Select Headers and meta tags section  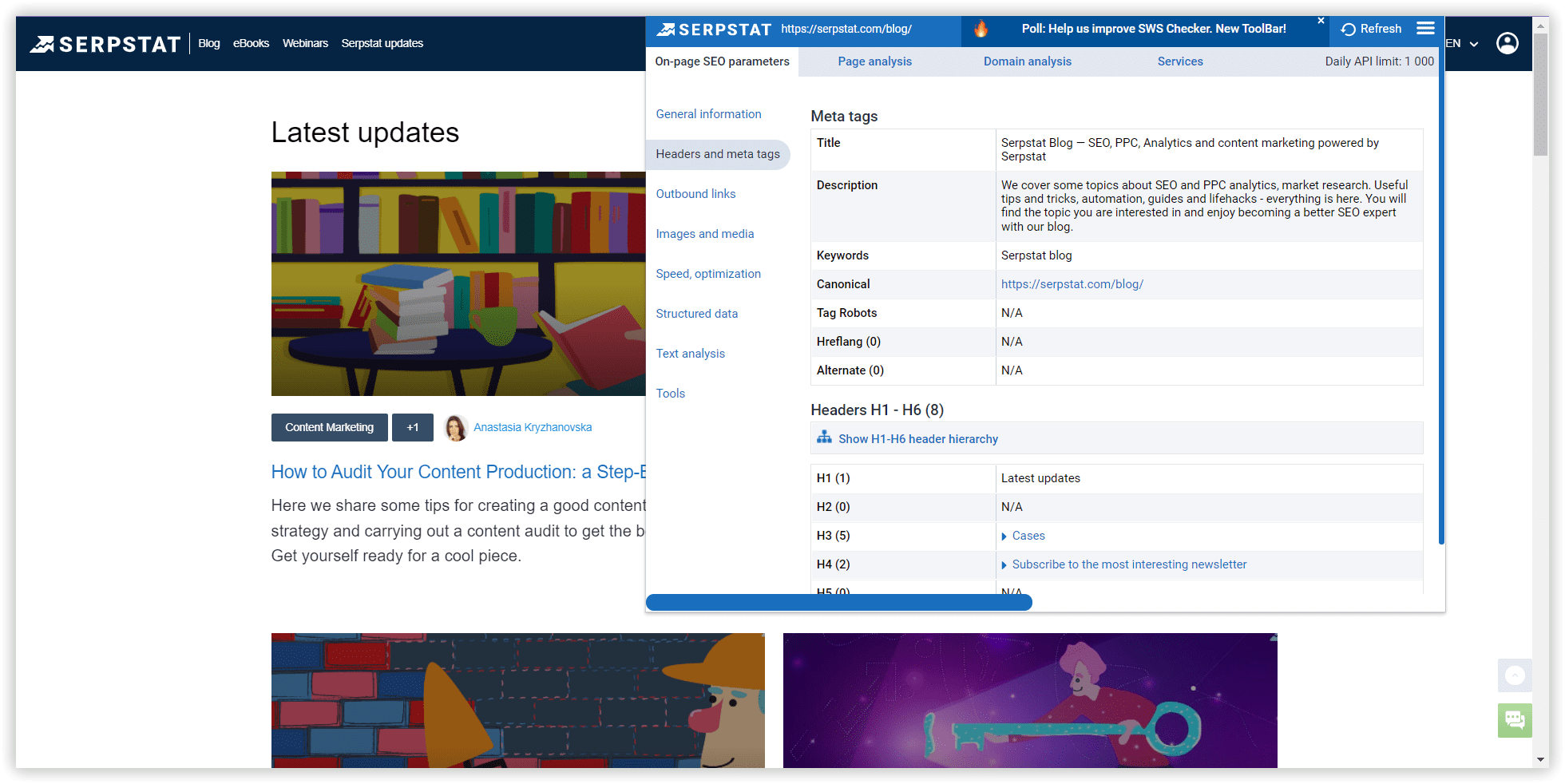click(718, 154)
